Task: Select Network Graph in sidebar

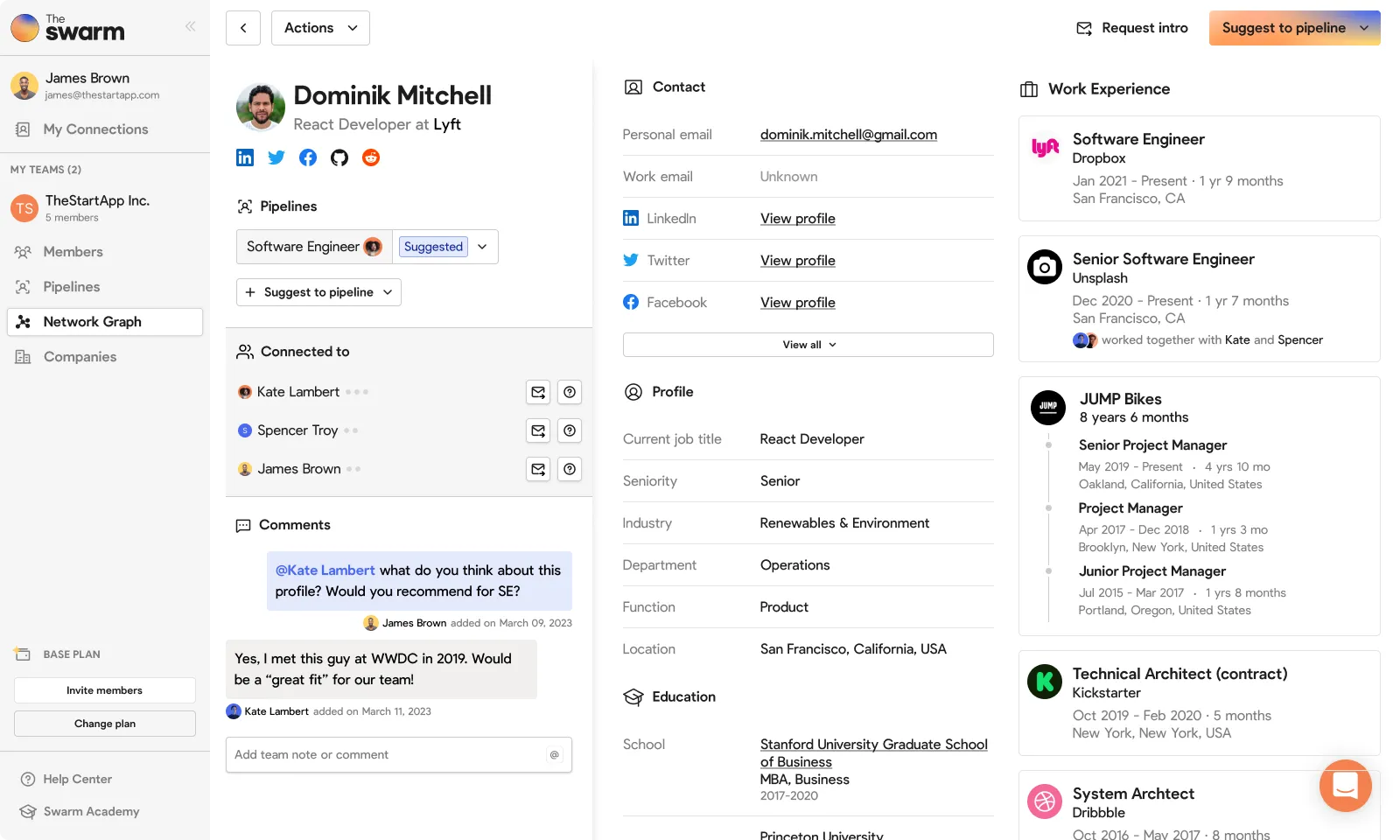Action: tap(105, 322)
